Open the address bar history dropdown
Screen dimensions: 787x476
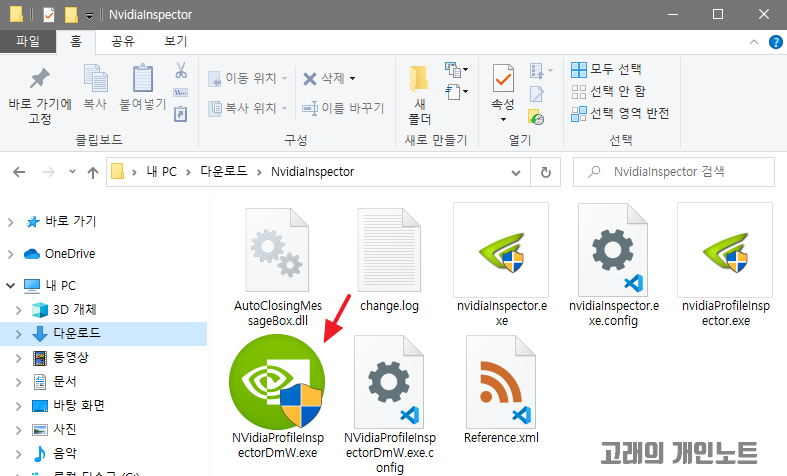(x=515, y=173)
